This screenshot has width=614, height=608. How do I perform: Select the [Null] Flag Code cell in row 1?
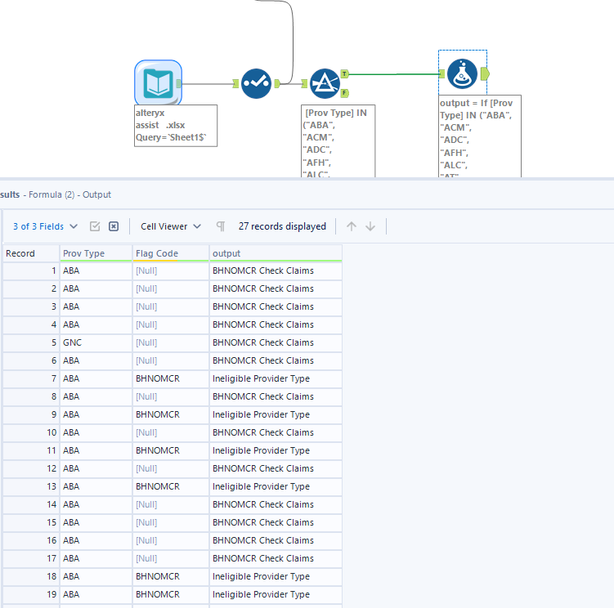pos(171,271)
